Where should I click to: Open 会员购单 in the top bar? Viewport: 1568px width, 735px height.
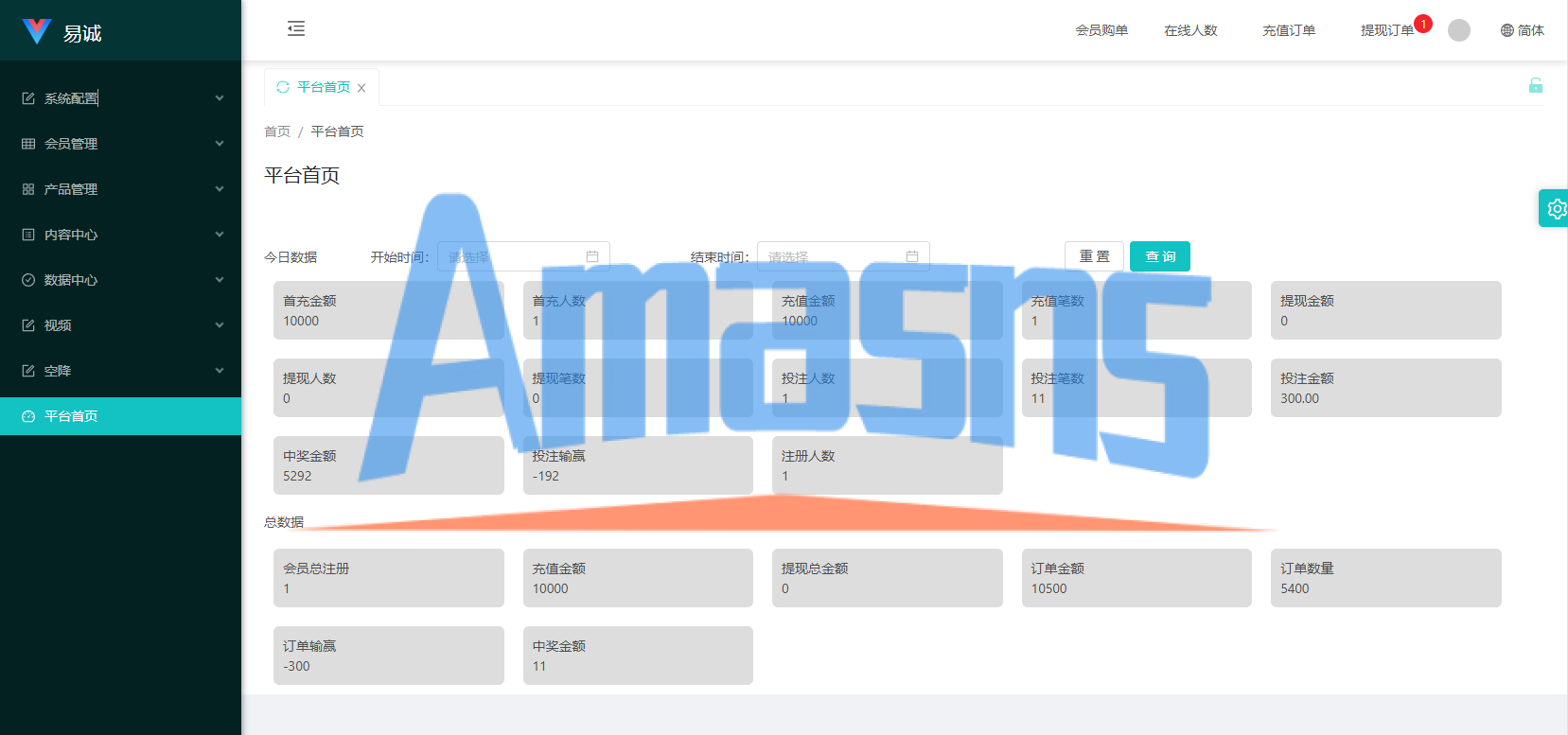[x=1101, y=30]
